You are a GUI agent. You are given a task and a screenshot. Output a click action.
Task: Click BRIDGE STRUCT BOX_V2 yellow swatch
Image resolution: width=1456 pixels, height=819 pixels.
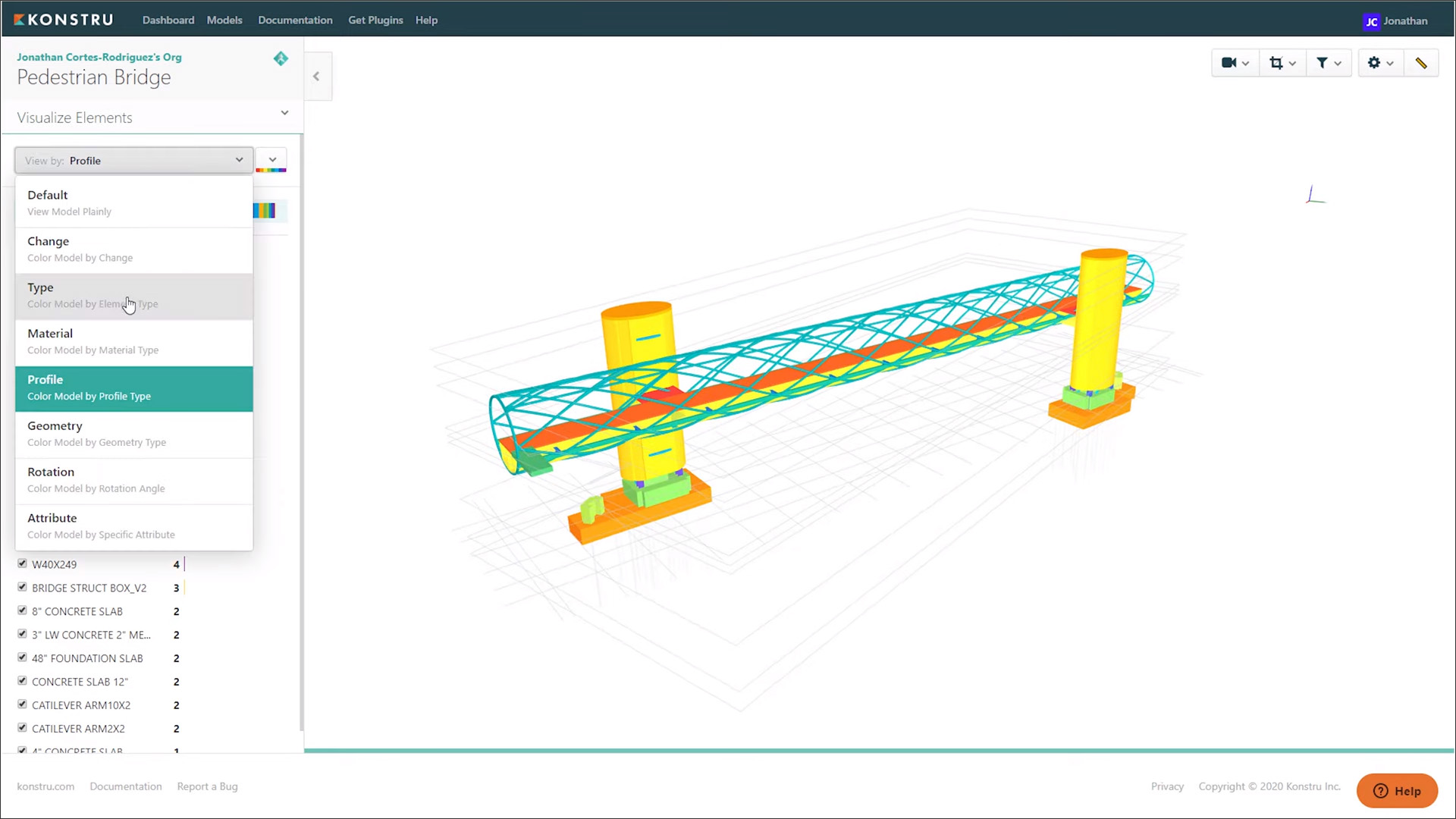[x=184, y=587]
